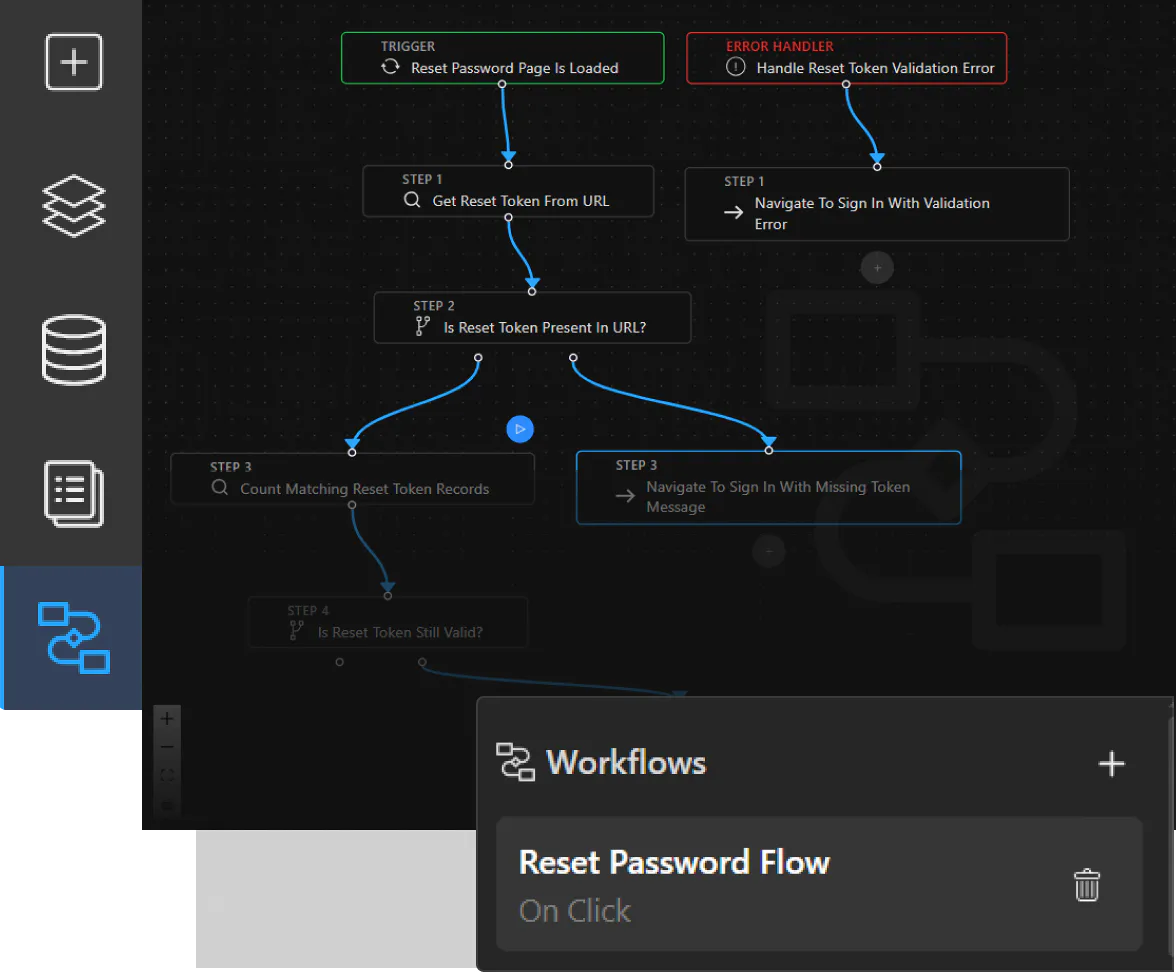Screen dimensions: 1176x972
Task: Click the canvas zoom out minus control
Action: point(167,747)
